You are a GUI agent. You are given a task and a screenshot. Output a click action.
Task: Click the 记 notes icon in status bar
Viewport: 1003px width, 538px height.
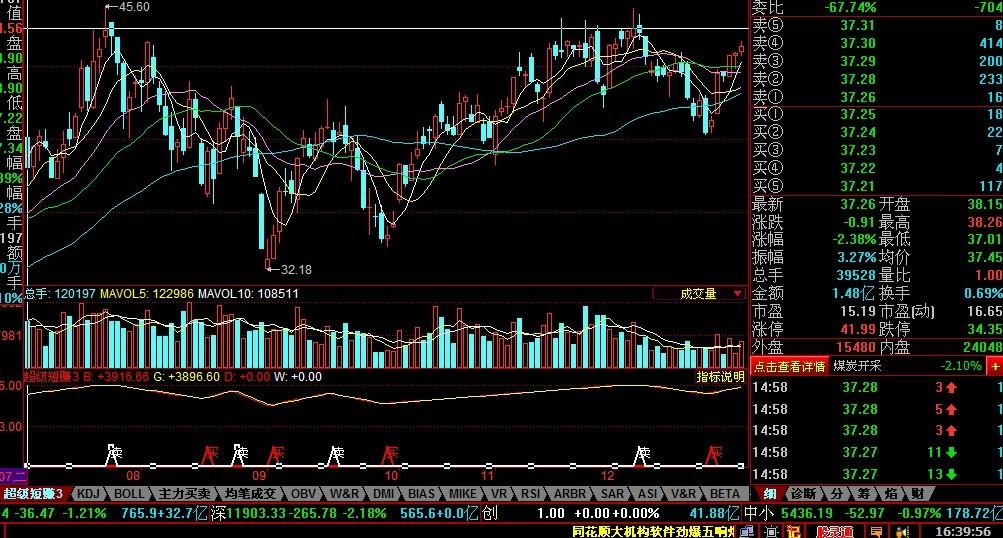[x=793, y=531]
